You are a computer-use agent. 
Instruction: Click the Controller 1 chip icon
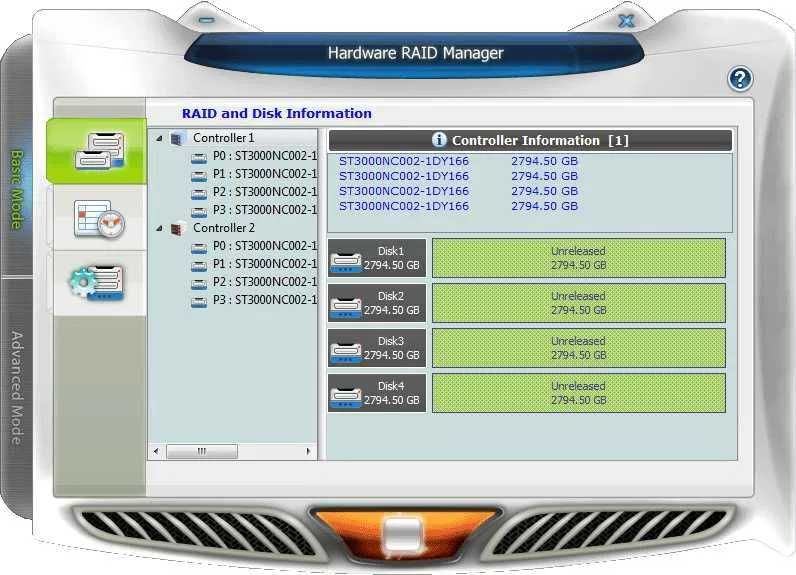click(177, 138)
